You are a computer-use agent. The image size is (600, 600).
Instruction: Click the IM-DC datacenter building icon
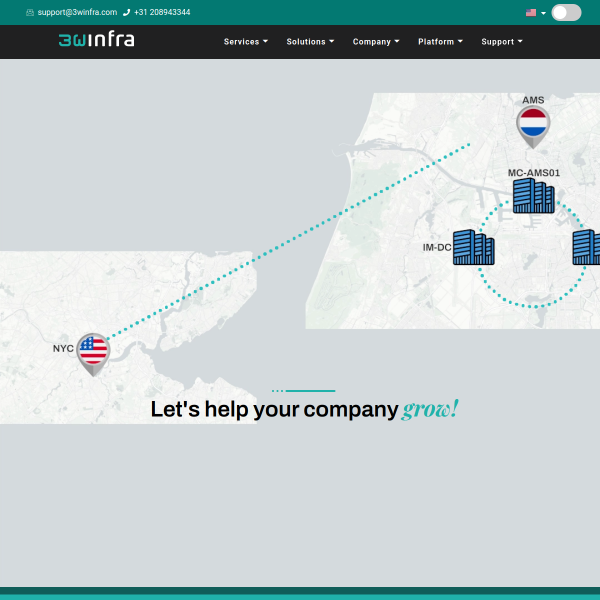tap(474, 247)
